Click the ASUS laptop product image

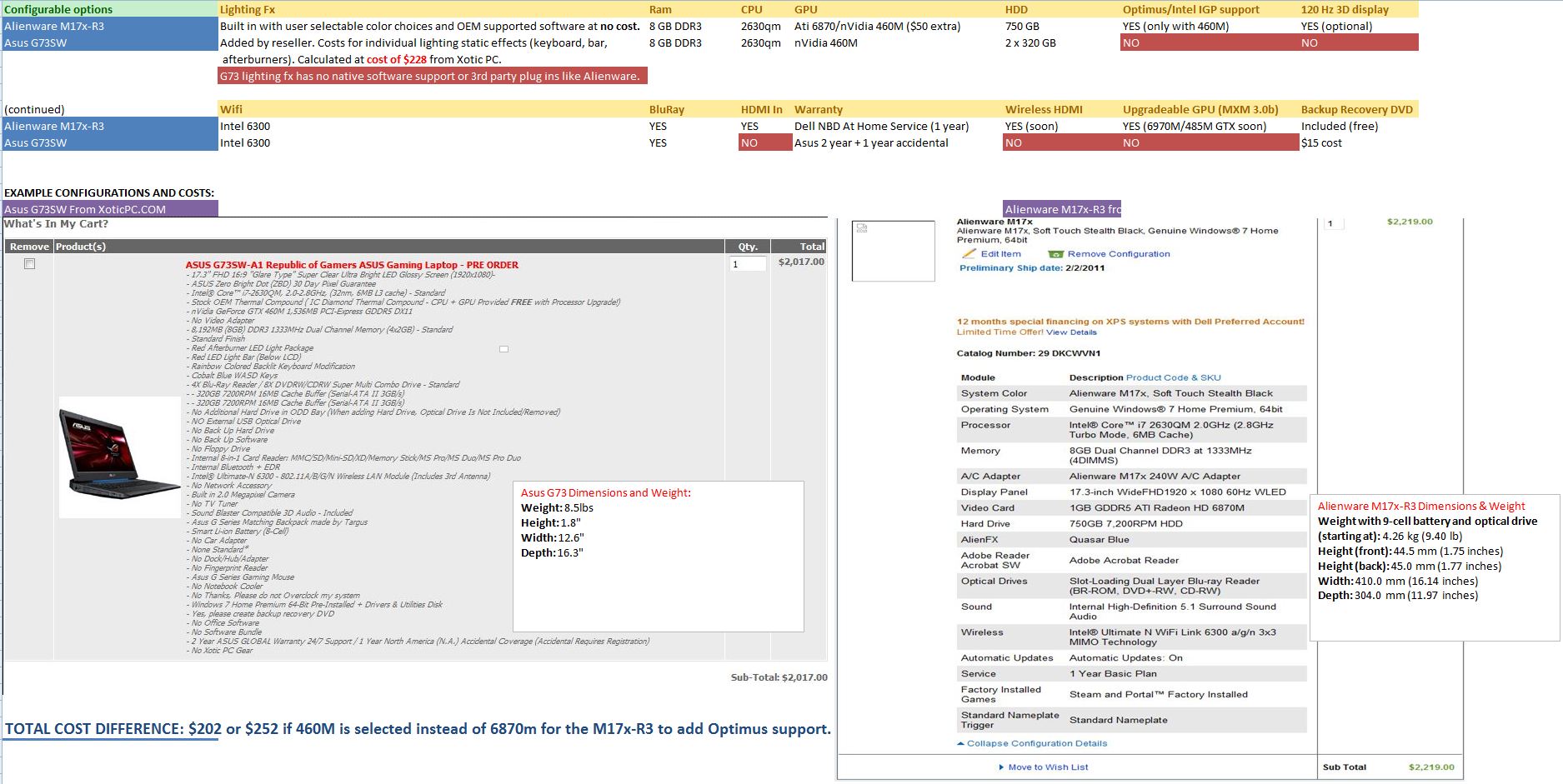(119, 456)
